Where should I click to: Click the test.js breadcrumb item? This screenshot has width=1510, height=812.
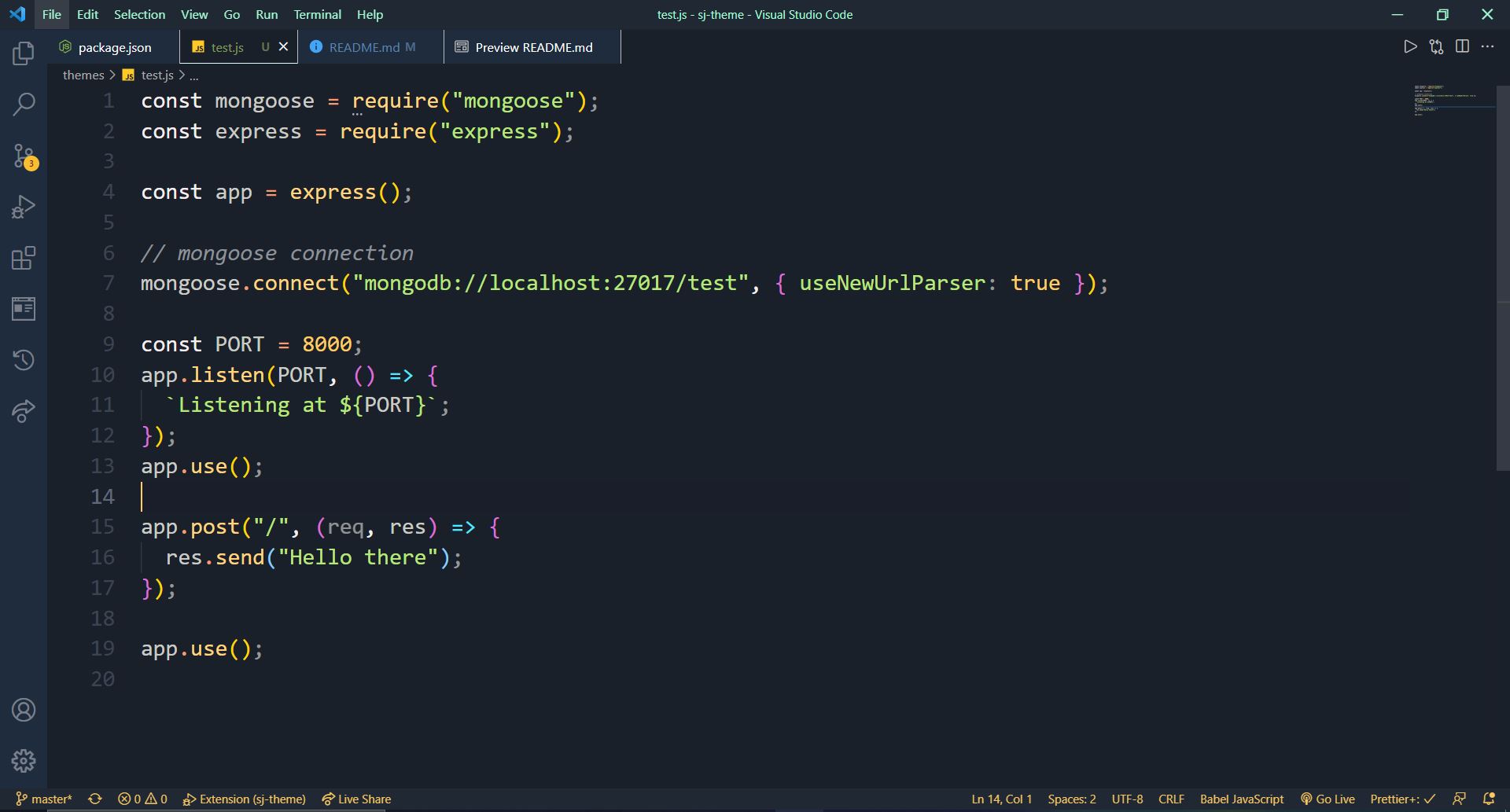click(149, 75)
